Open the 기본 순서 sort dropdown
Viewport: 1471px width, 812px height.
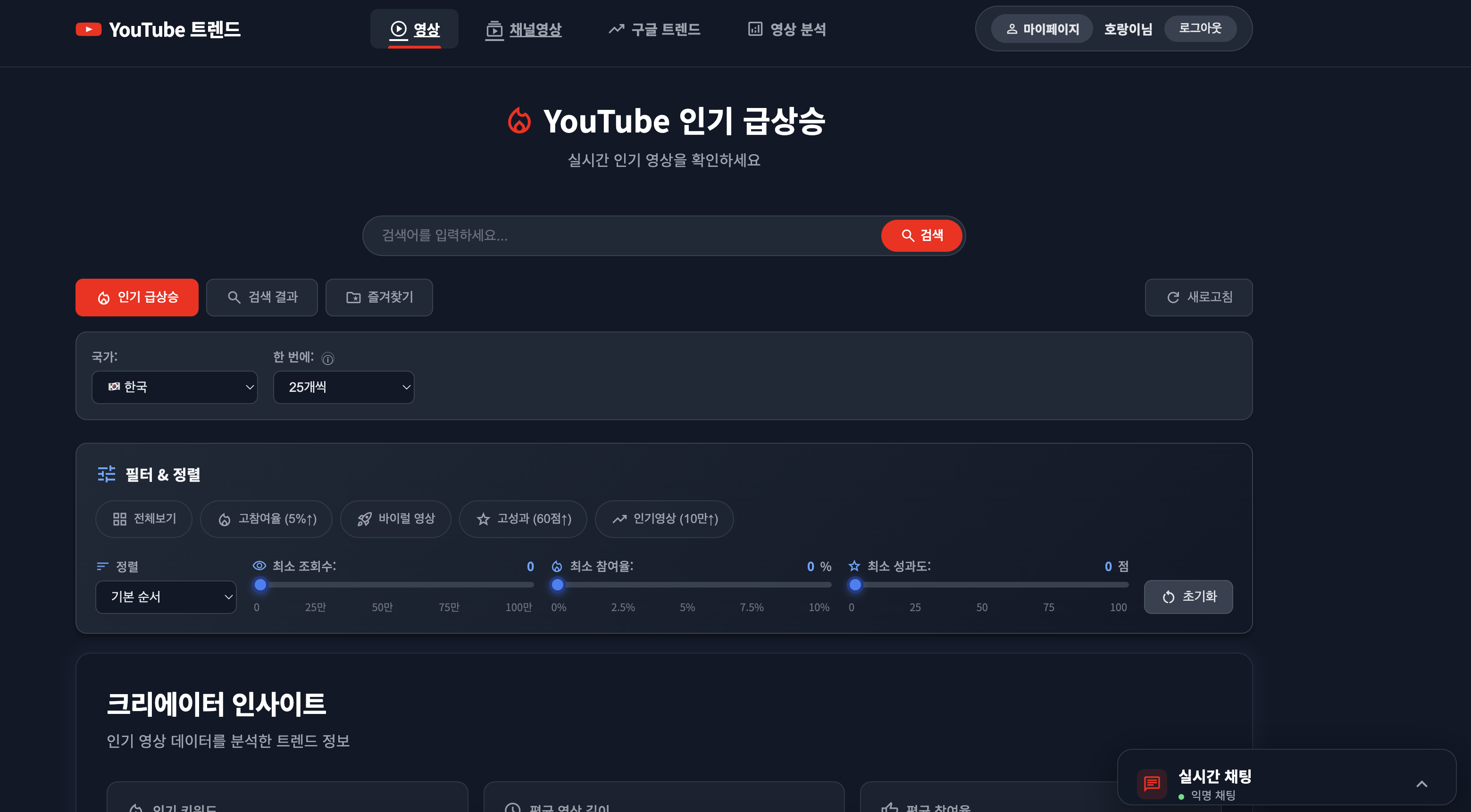(166, 597)
